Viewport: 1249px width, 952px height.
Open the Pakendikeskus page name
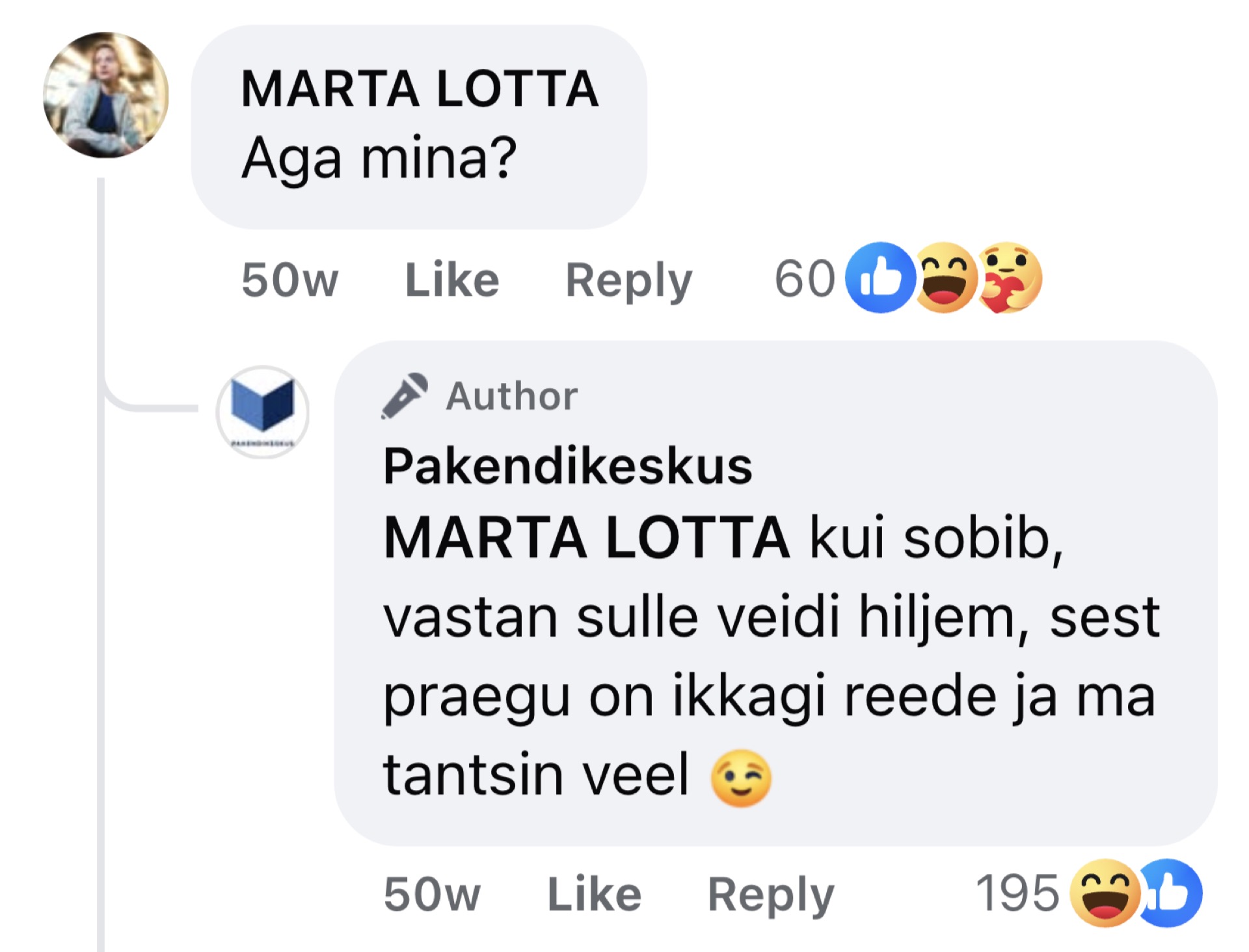(x=568, y=466)
